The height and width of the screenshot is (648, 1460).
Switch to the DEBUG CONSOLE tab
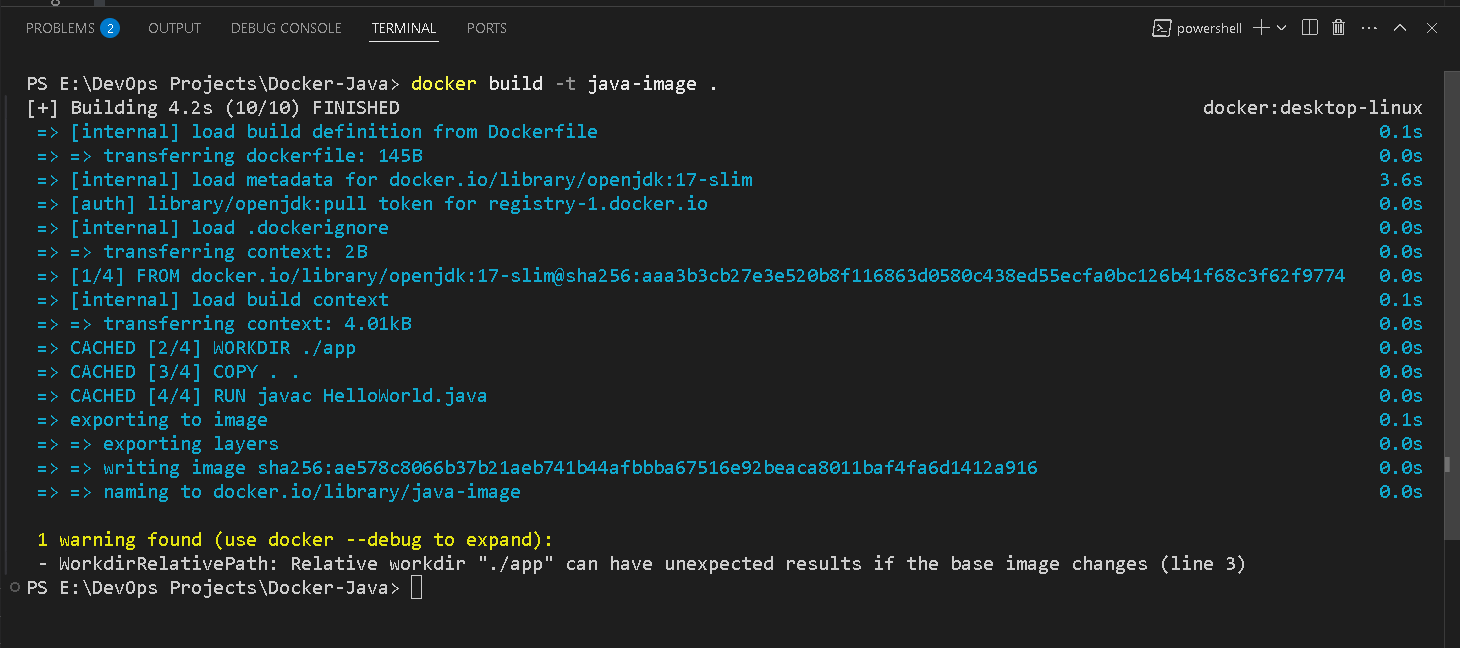click(286, 28)
